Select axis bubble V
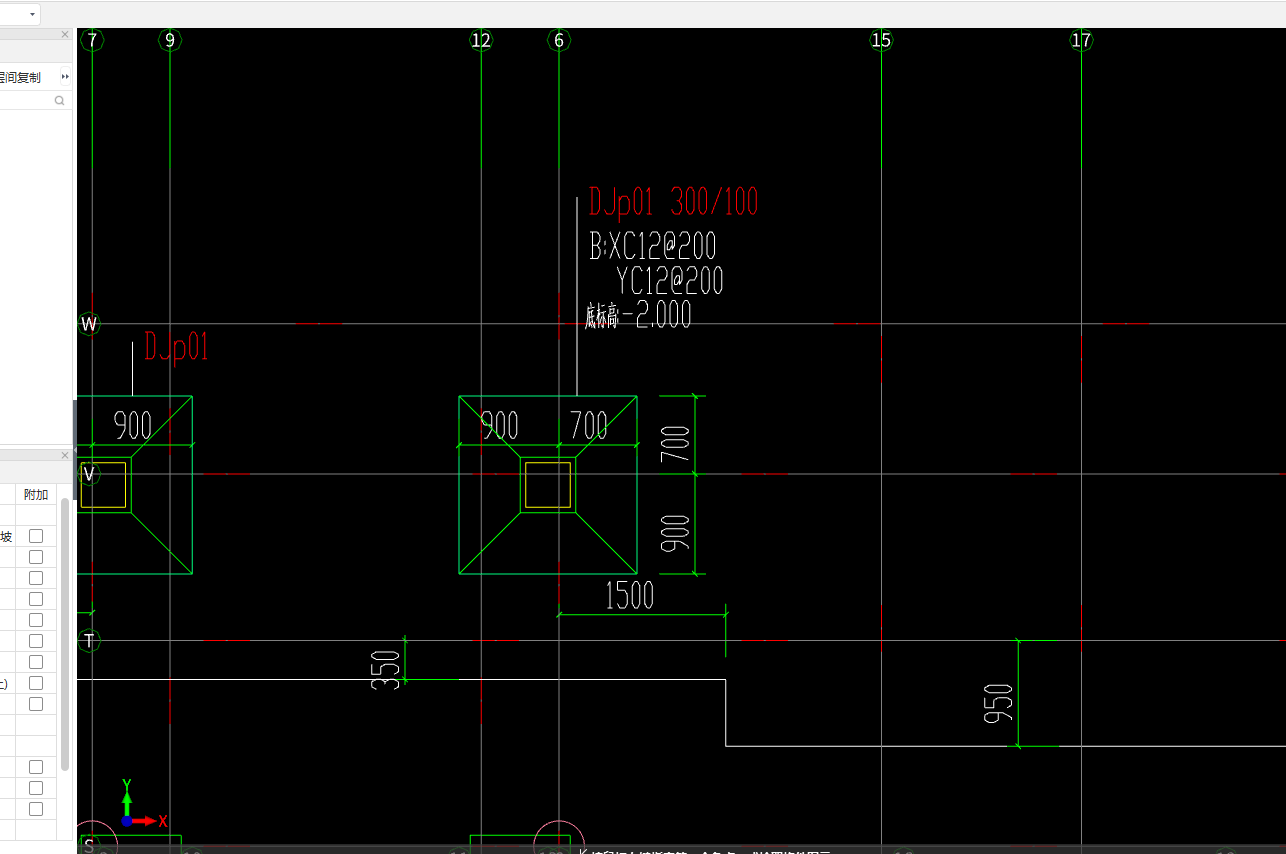The image size is (1286, 854). [x=89, y=474]
